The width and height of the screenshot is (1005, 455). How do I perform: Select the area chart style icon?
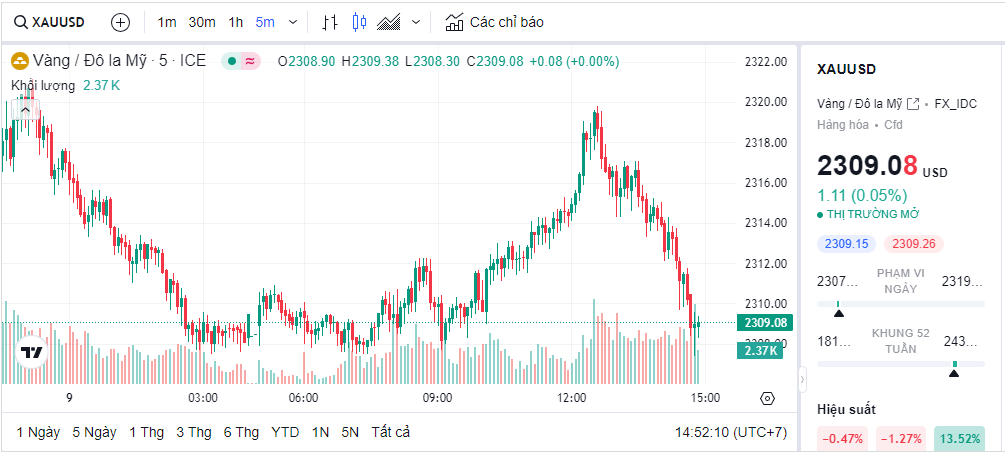tap(390, 22)
